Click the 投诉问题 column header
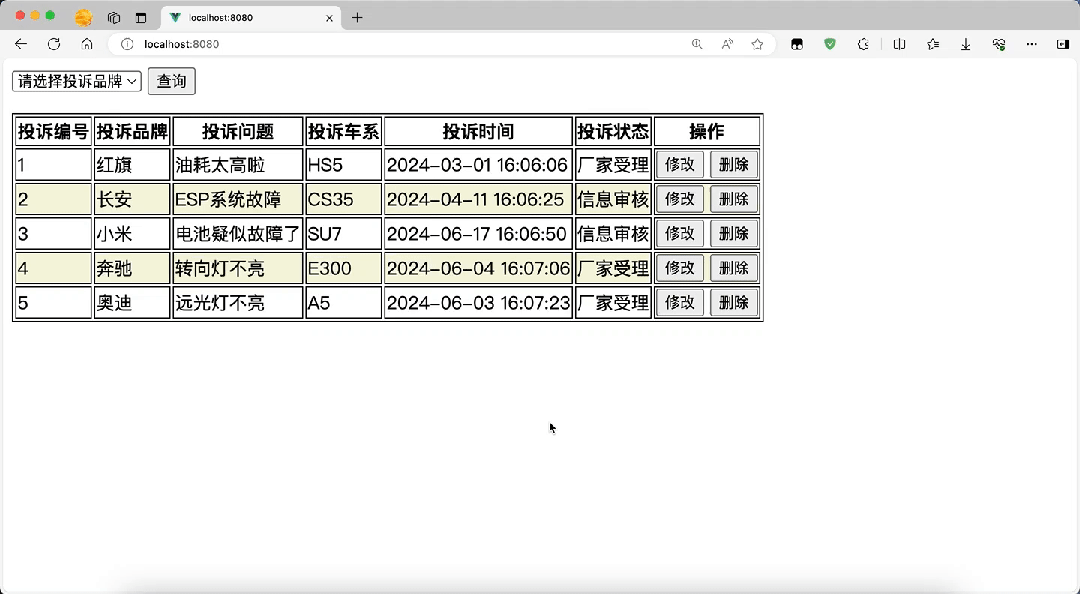Image resolution: width=1080 pixels, height=594 pixels. click(x=238, y=131)
